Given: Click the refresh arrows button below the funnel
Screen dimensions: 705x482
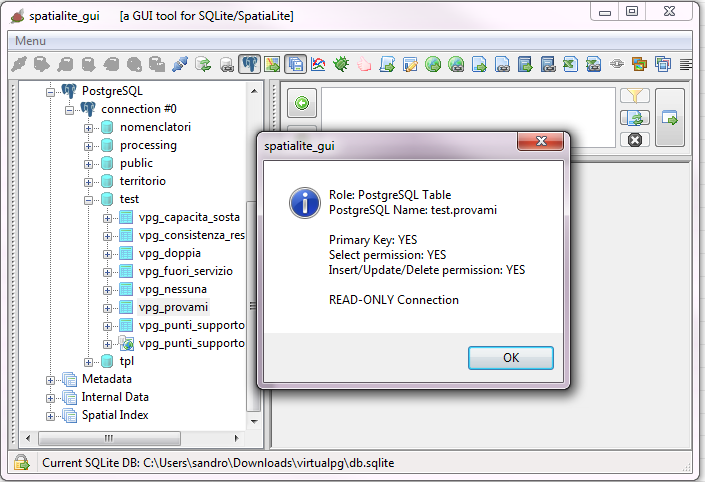Looking at the screenshot, I should 634,118.
